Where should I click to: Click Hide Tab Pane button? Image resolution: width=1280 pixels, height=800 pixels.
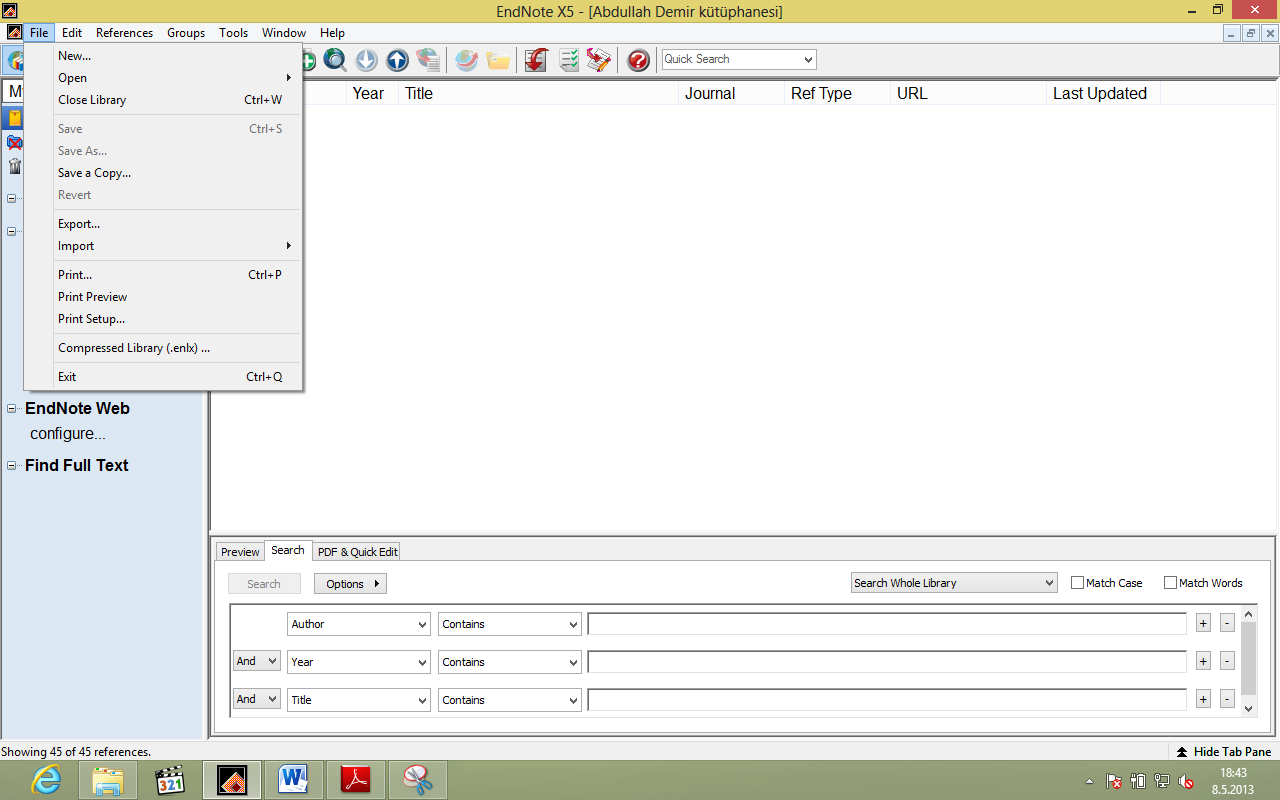click(1223, 751)
